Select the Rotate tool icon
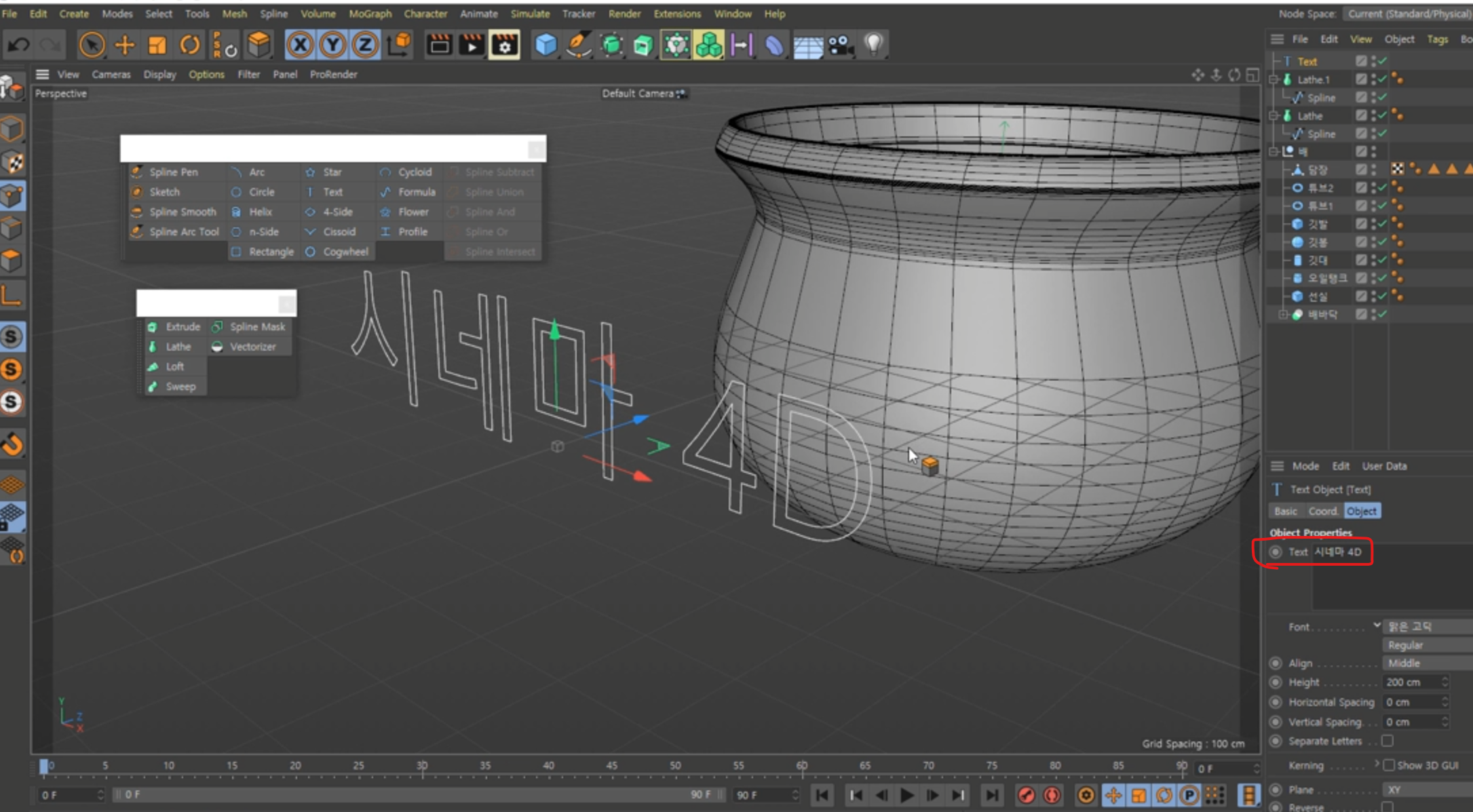 (190, 45)
